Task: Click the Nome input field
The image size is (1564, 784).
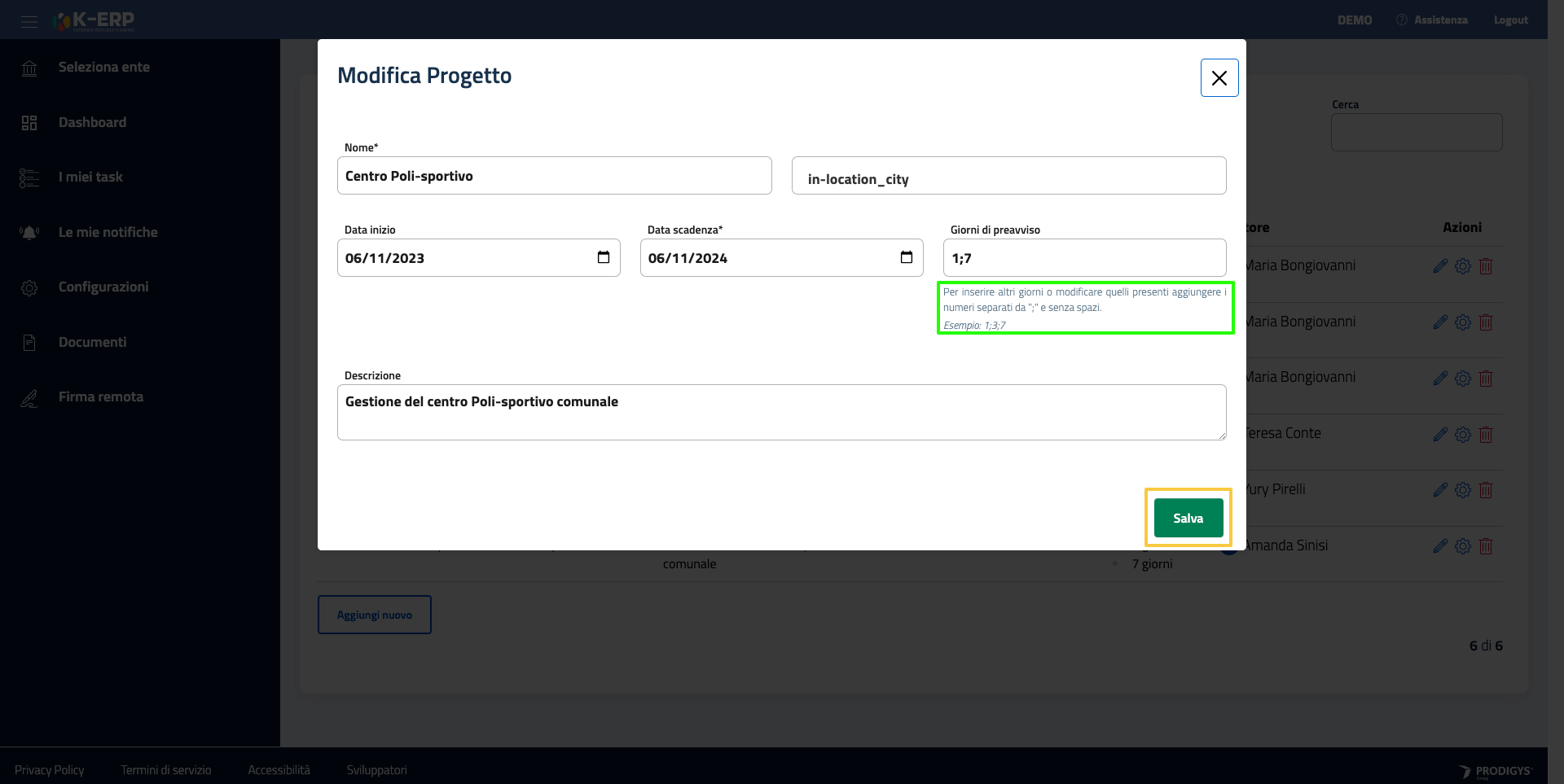Action: [554, 176]
